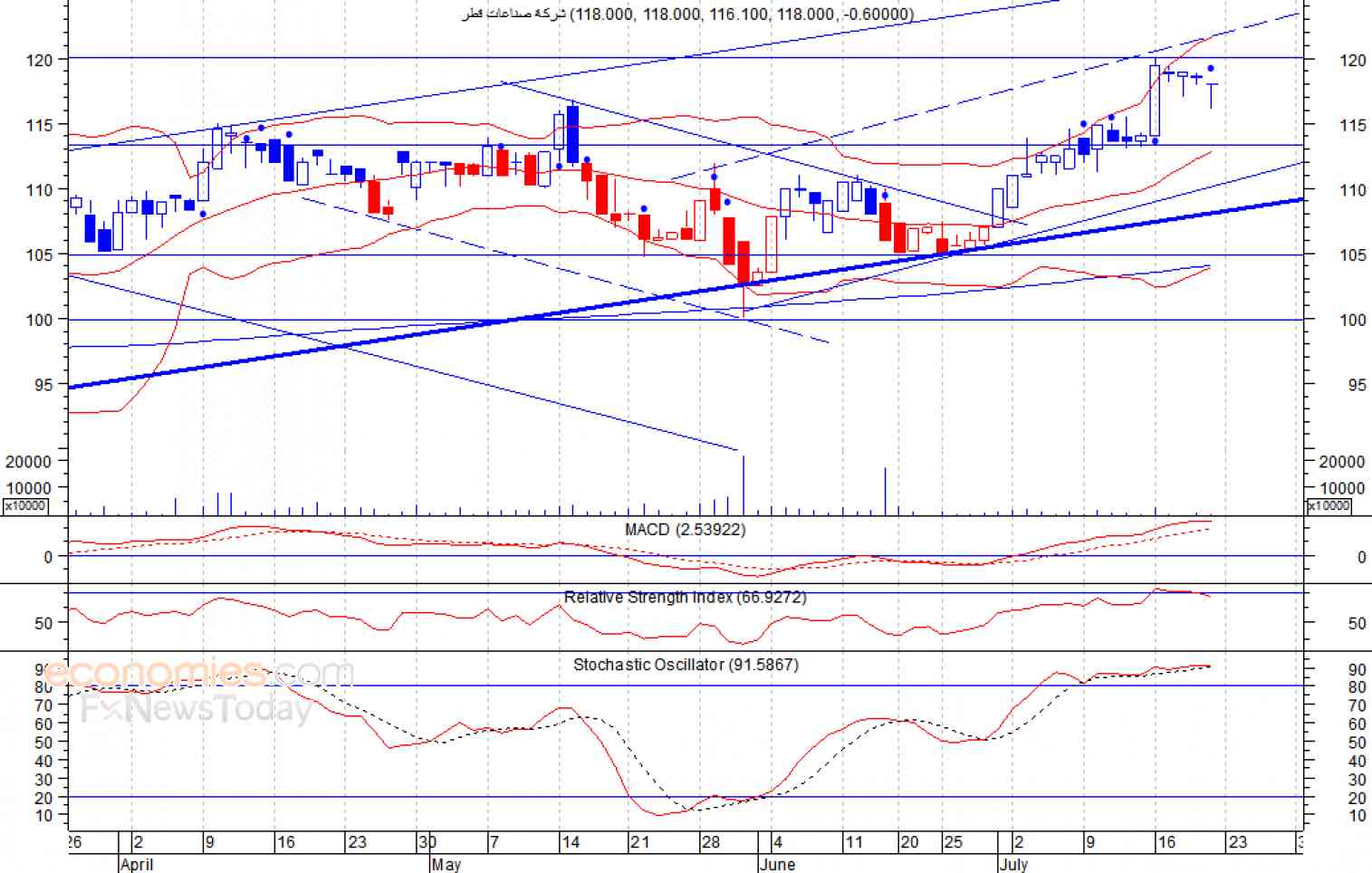This screenshot has width=1372, height=873.
Task: Click the date label 11 on the time axis
Action: click(x=854, y=842)
